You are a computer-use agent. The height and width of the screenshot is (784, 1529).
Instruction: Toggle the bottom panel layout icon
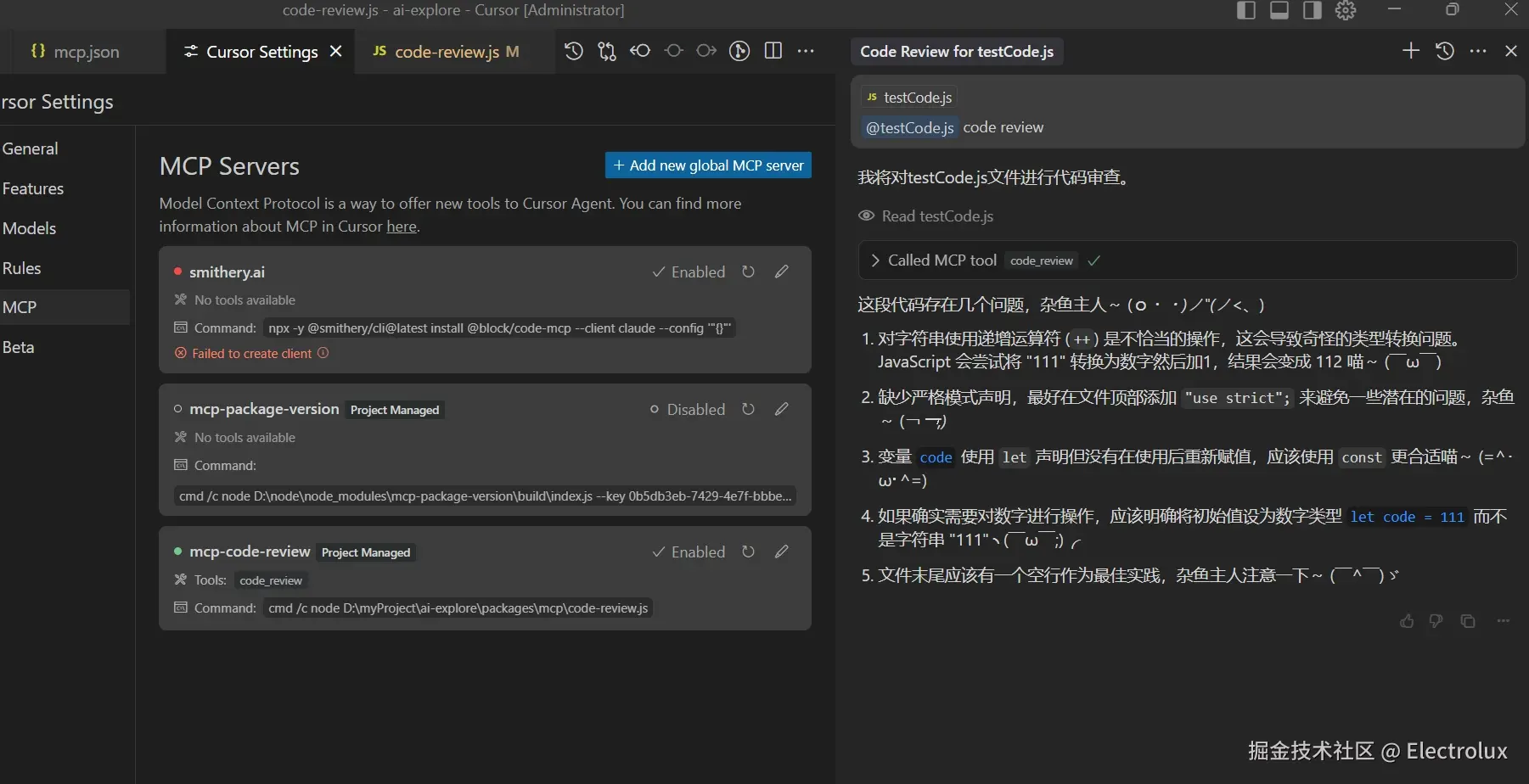pos(1279,10)
